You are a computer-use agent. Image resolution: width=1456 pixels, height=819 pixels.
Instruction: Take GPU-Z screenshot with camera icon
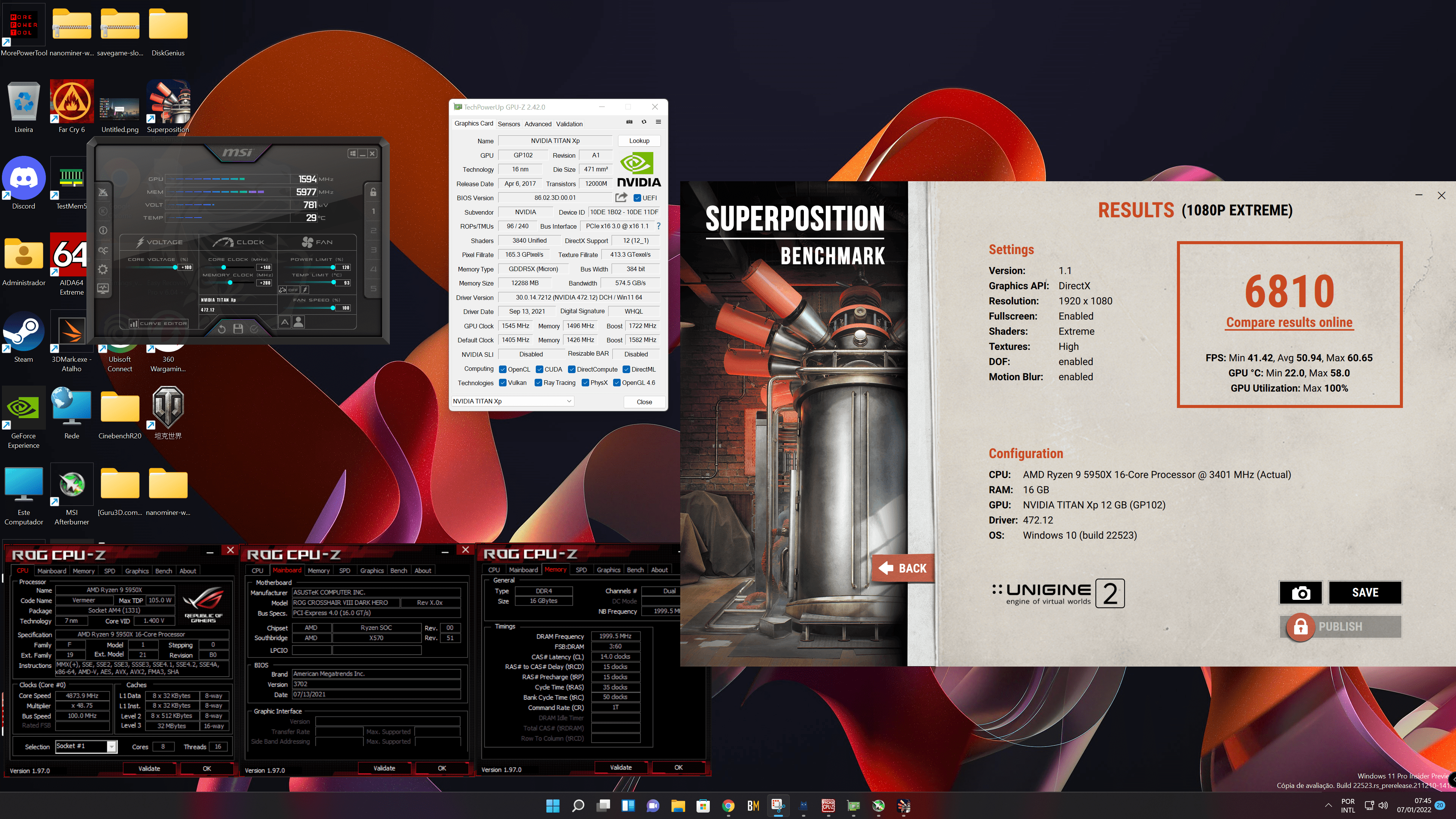(x=629, y=122)
